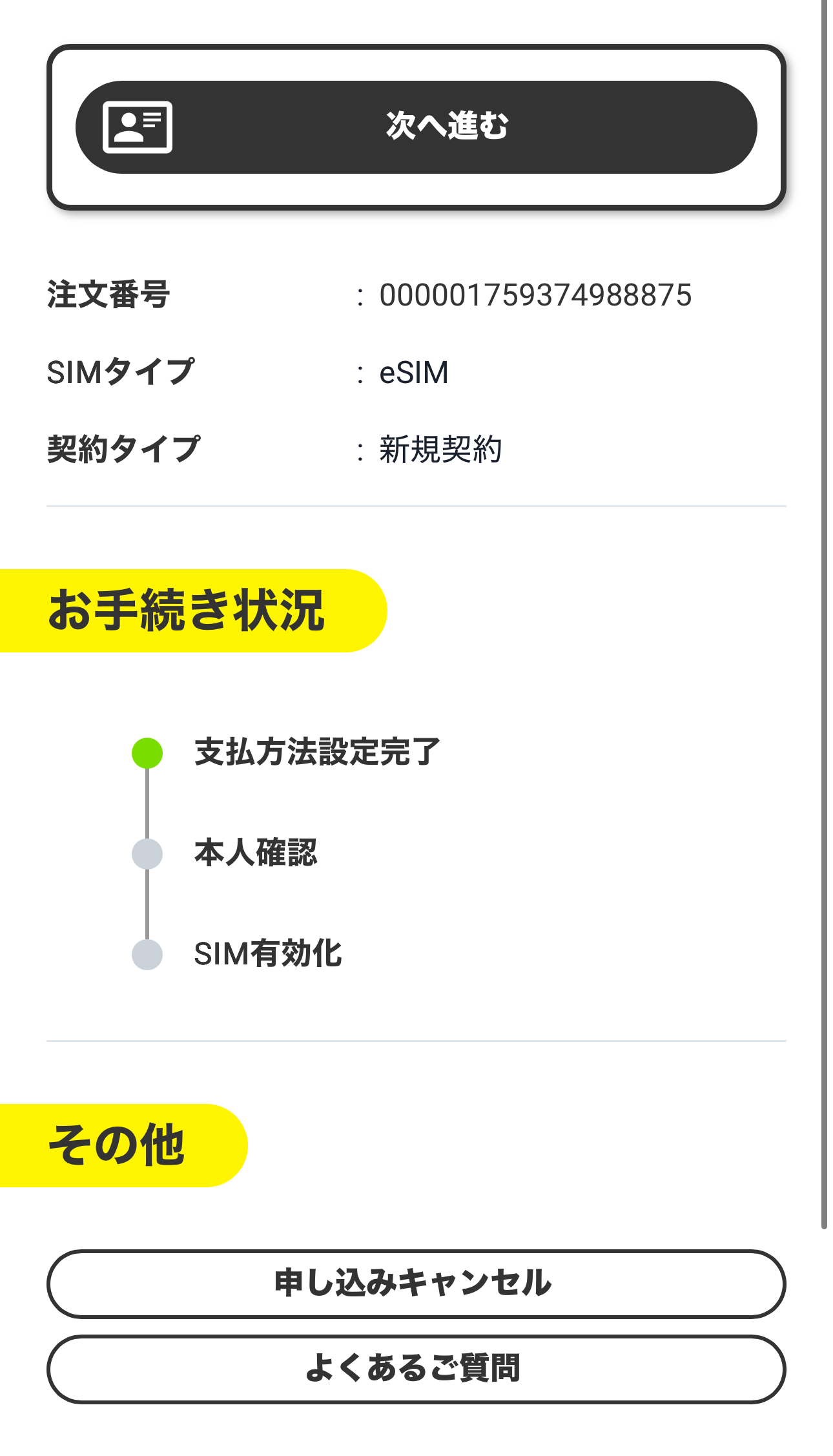Click the 新規契約 value text

coord(440,450)
